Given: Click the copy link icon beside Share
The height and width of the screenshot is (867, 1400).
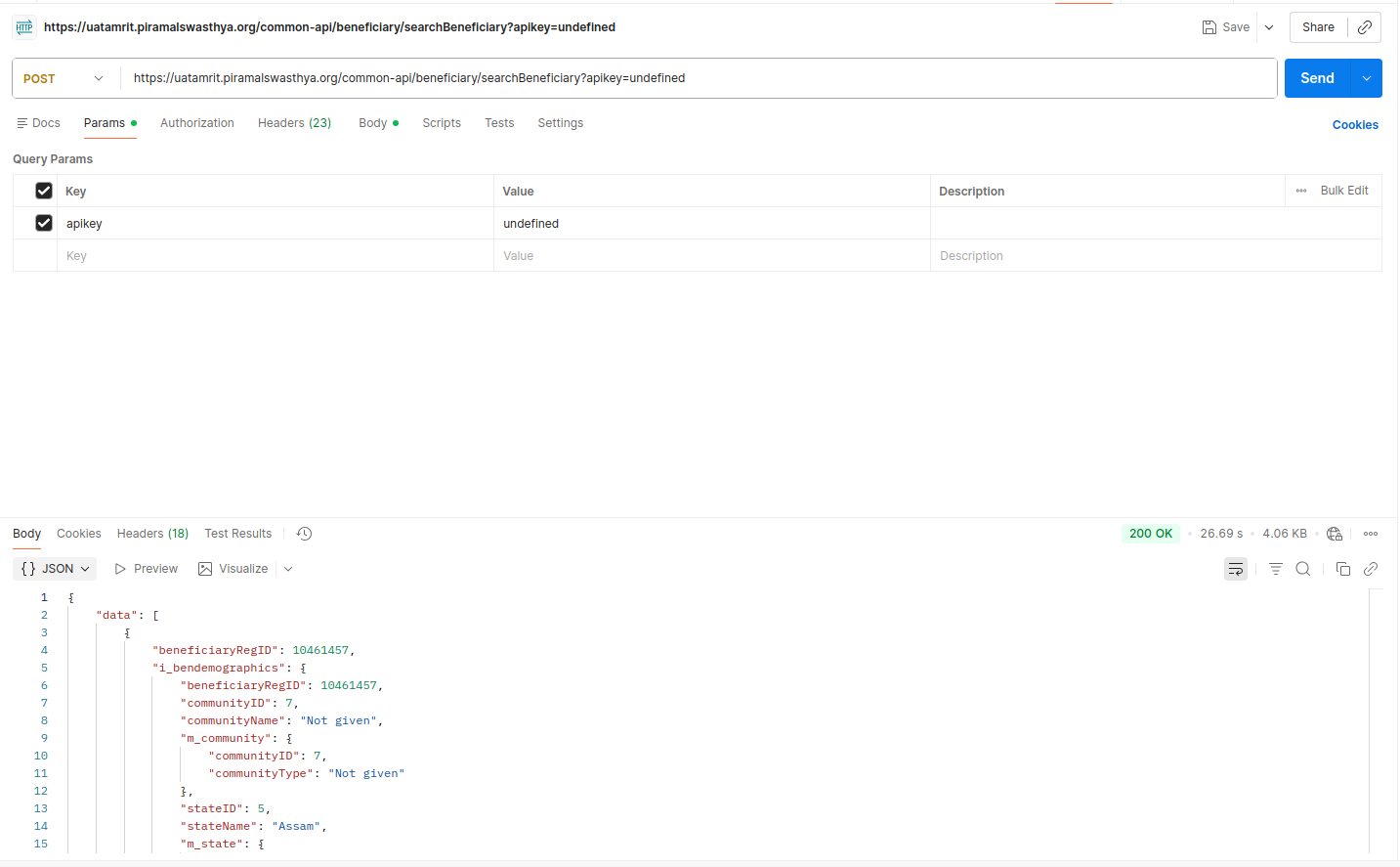Looking at the screenshot, I should [x=1364, y=27].
